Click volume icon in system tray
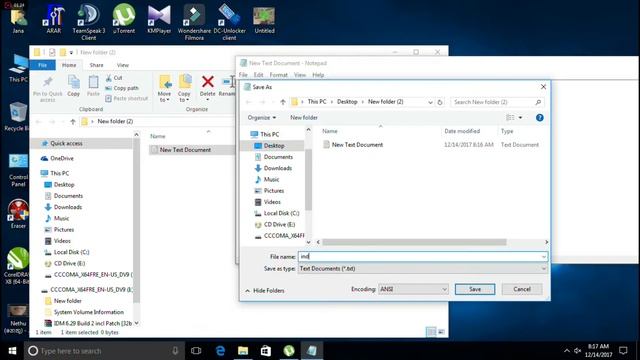 click(578, 351)
